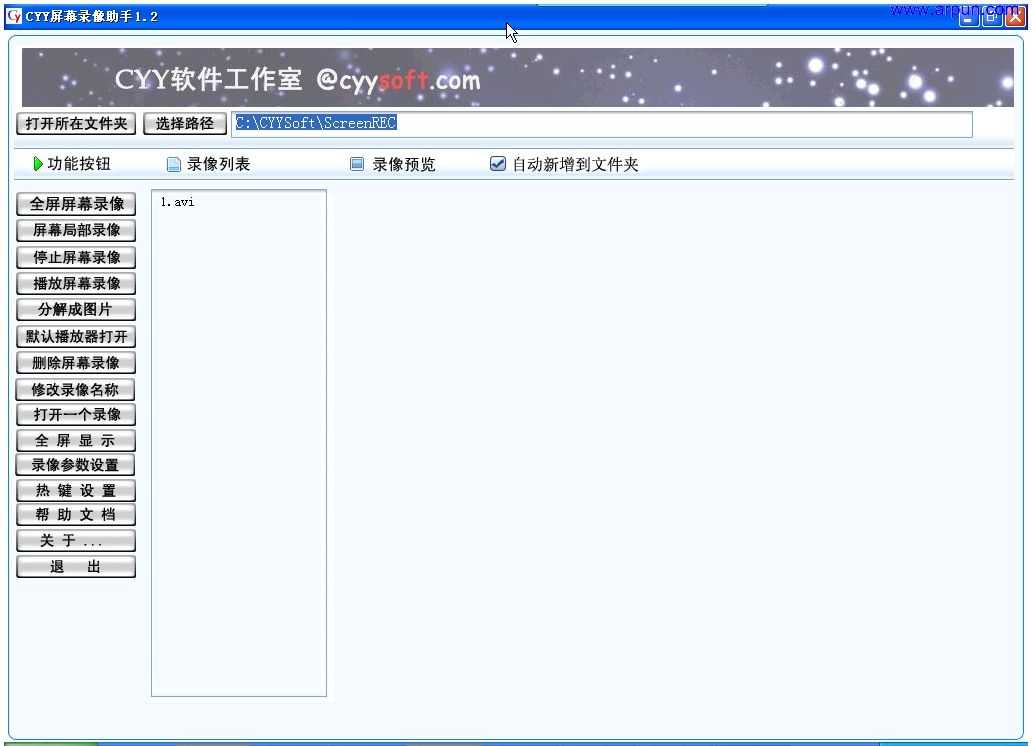1032x746 pixels.
Task: Click the document icon beside 录像列表
Action: (173, 164)
